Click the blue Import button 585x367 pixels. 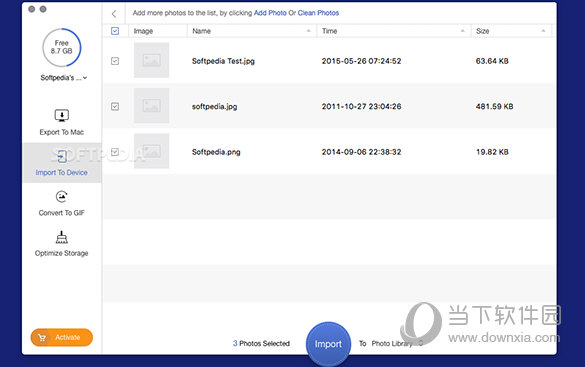(328, 344)
